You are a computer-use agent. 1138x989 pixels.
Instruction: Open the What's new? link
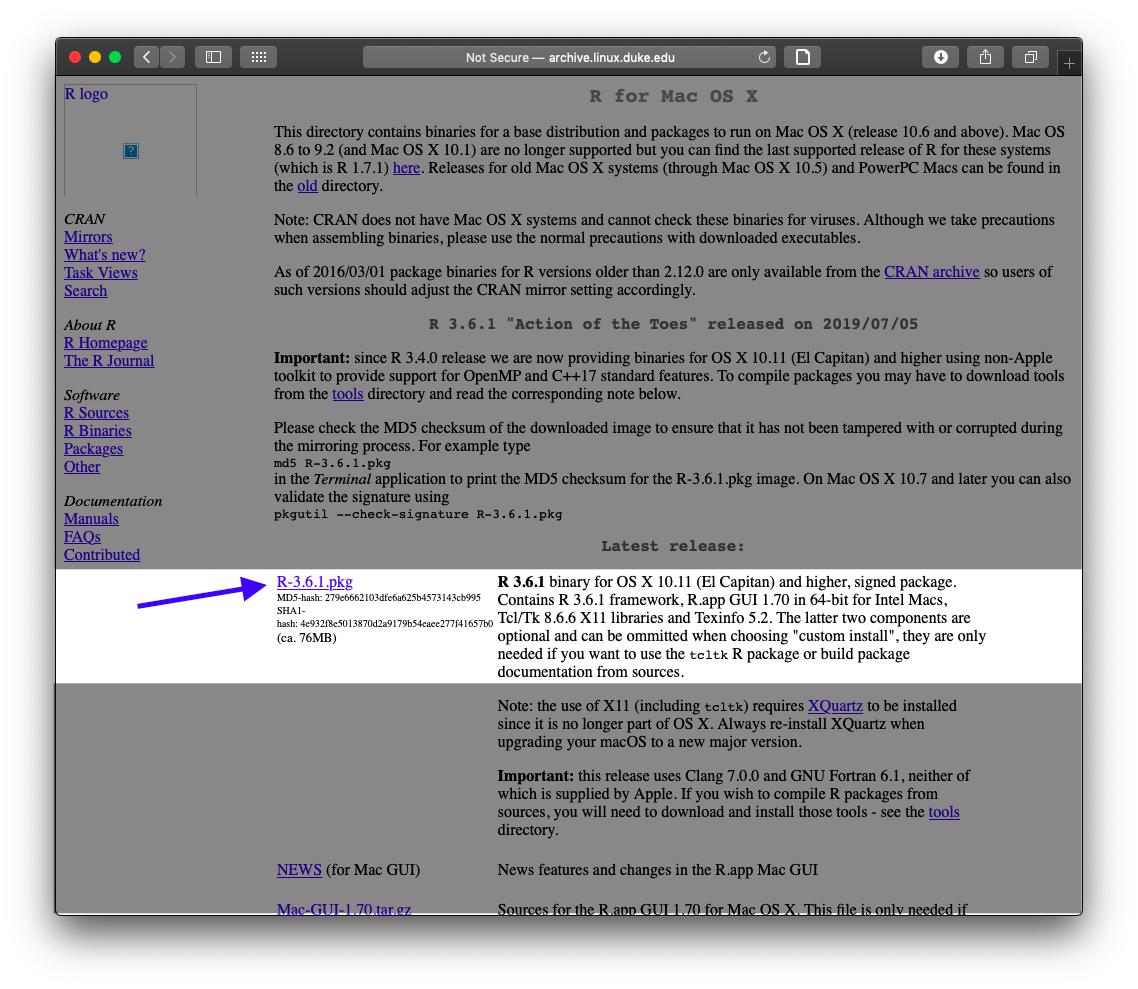(x=105, y=255)
